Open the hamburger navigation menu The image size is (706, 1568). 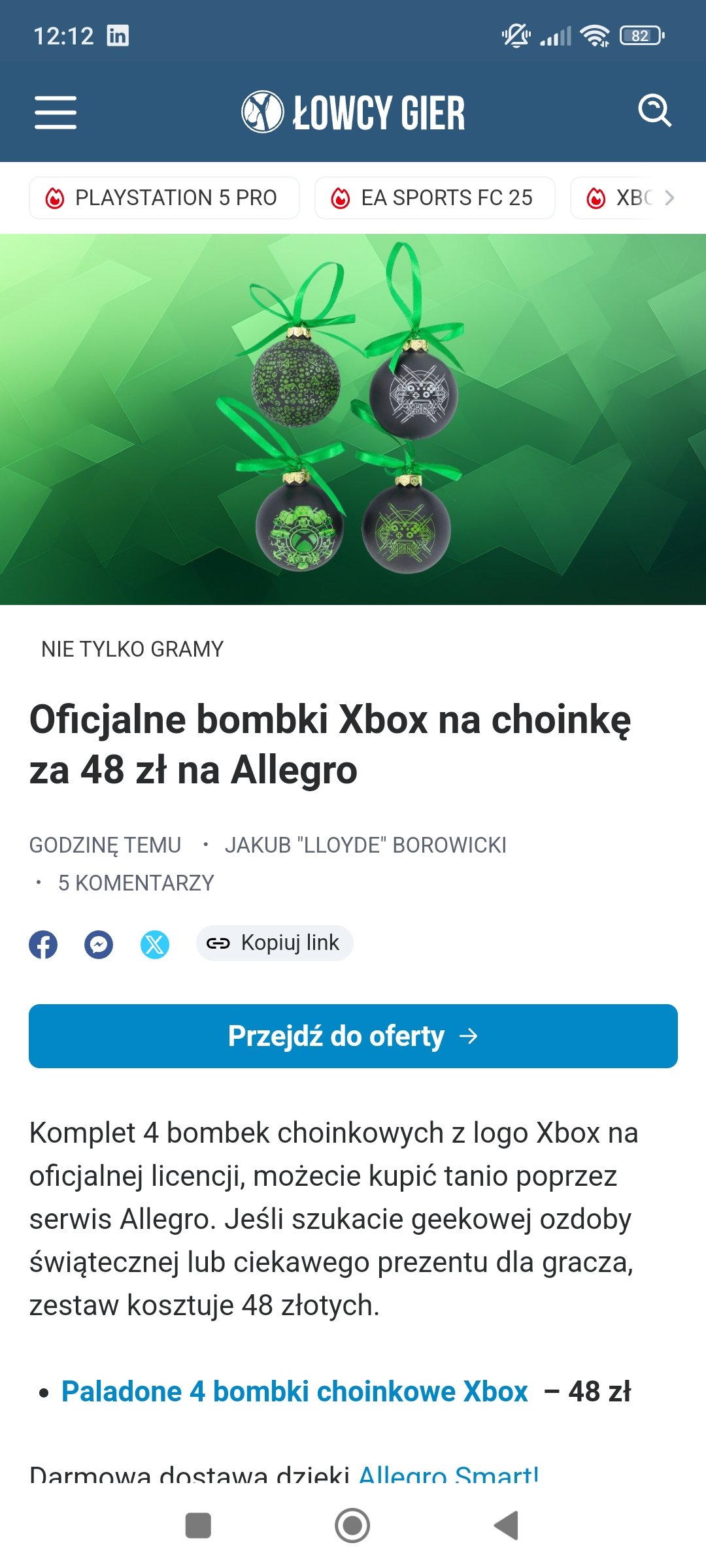tap(56, 112)
